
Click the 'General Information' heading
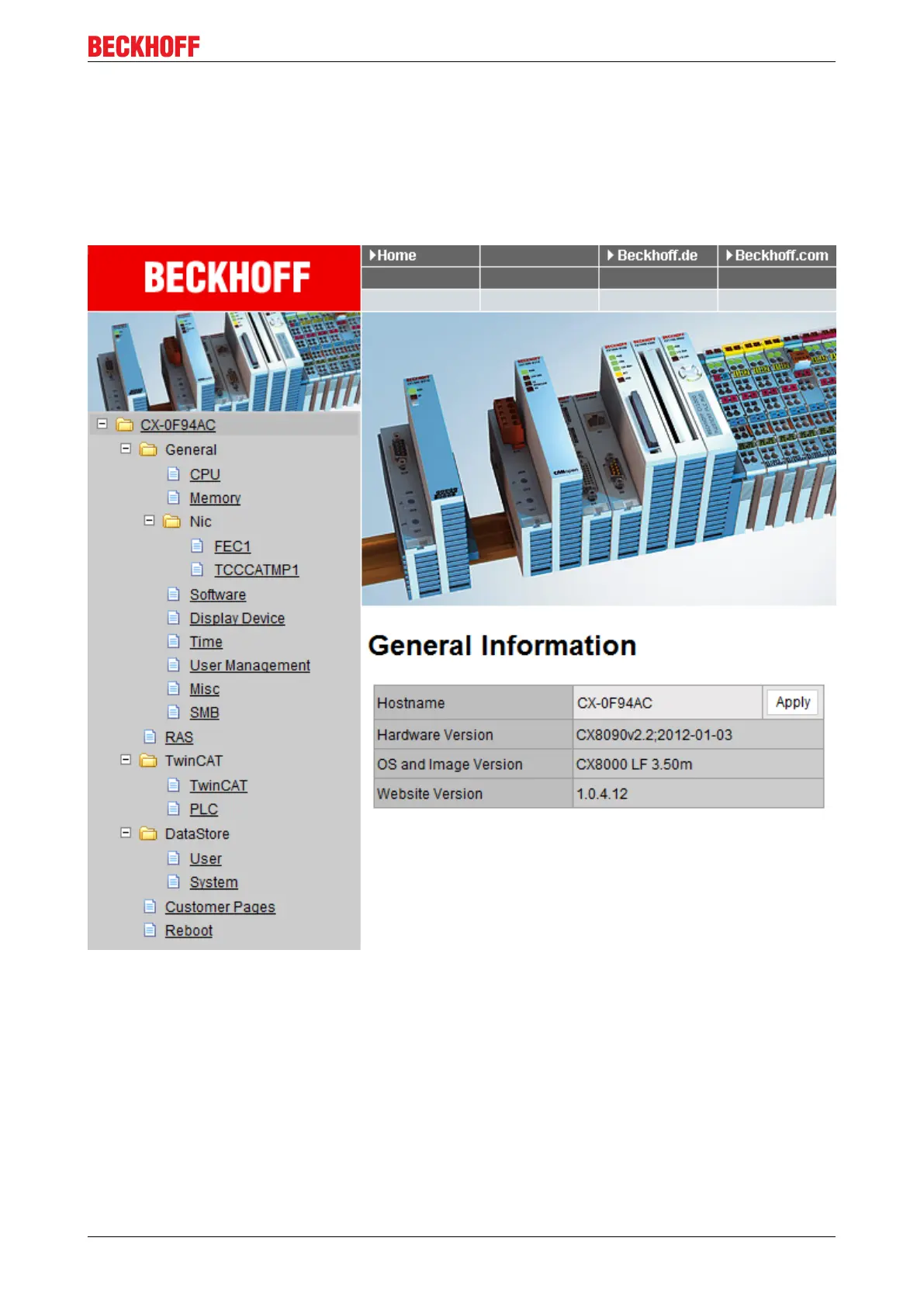(x=502, y=646)
